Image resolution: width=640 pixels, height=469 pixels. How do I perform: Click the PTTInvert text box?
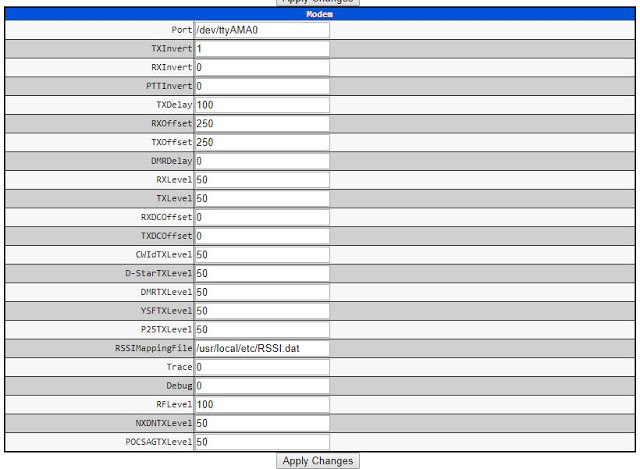coord(262,86)
